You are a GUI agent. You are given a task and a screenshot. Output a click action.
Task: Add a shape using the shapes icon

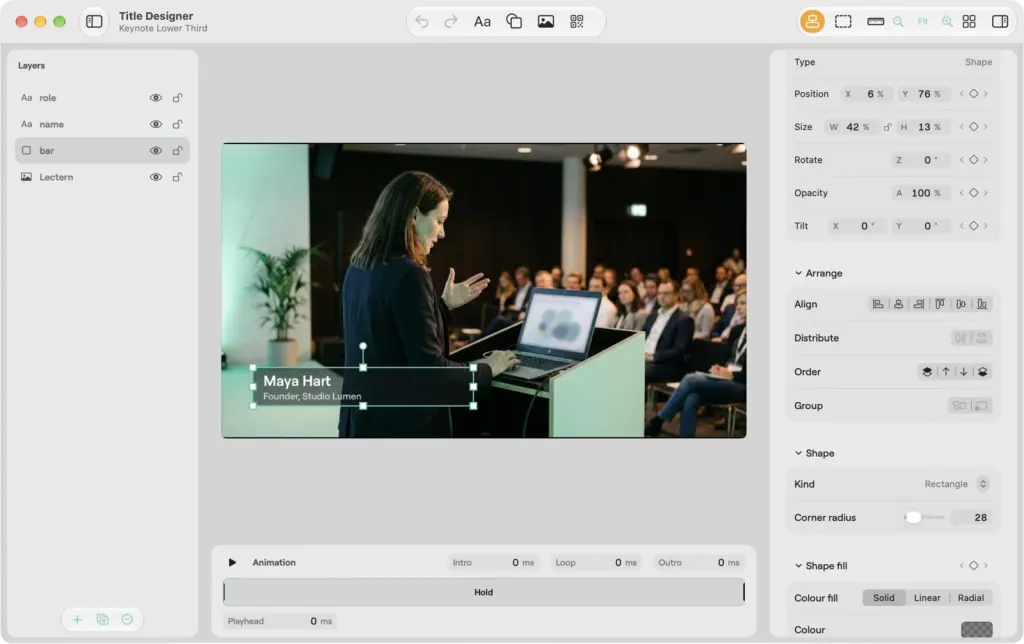514,22
